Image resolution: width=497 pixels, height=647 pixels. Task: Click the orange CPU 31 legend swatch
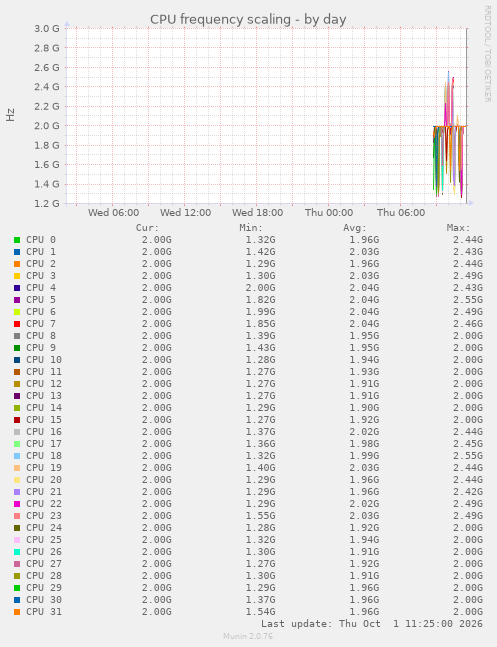tap(17, 612)
